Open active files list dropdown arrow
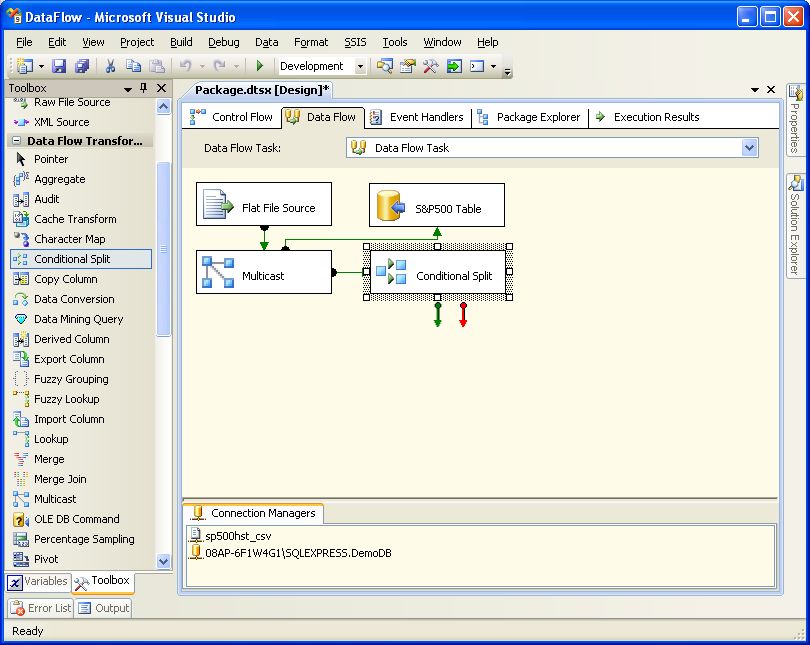 pyautogui.click(x=755, y=90)
